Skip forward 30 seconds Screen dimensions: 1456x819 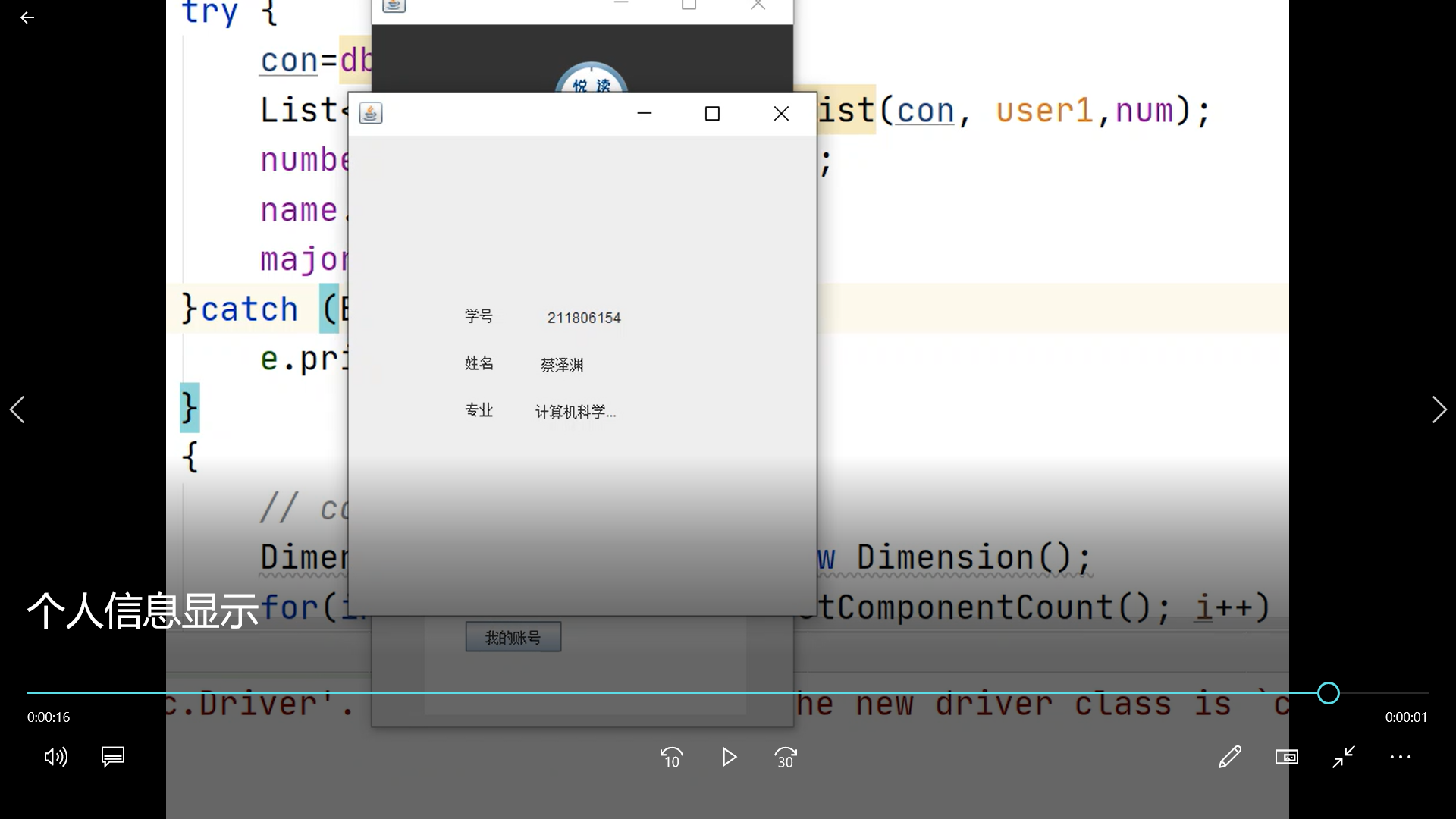point(786,758)
